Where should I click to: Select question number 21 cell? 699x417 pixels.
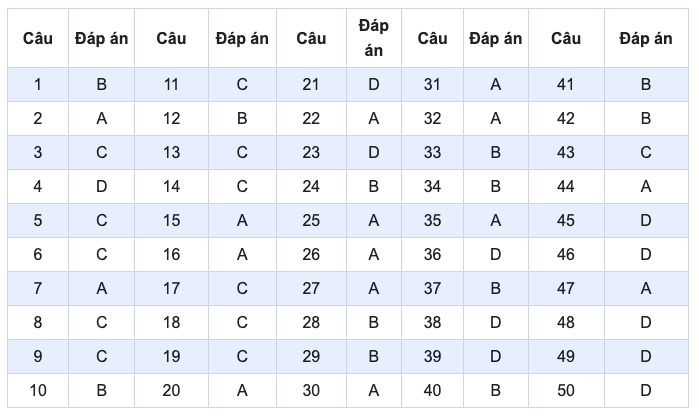[x=311, y=85]
